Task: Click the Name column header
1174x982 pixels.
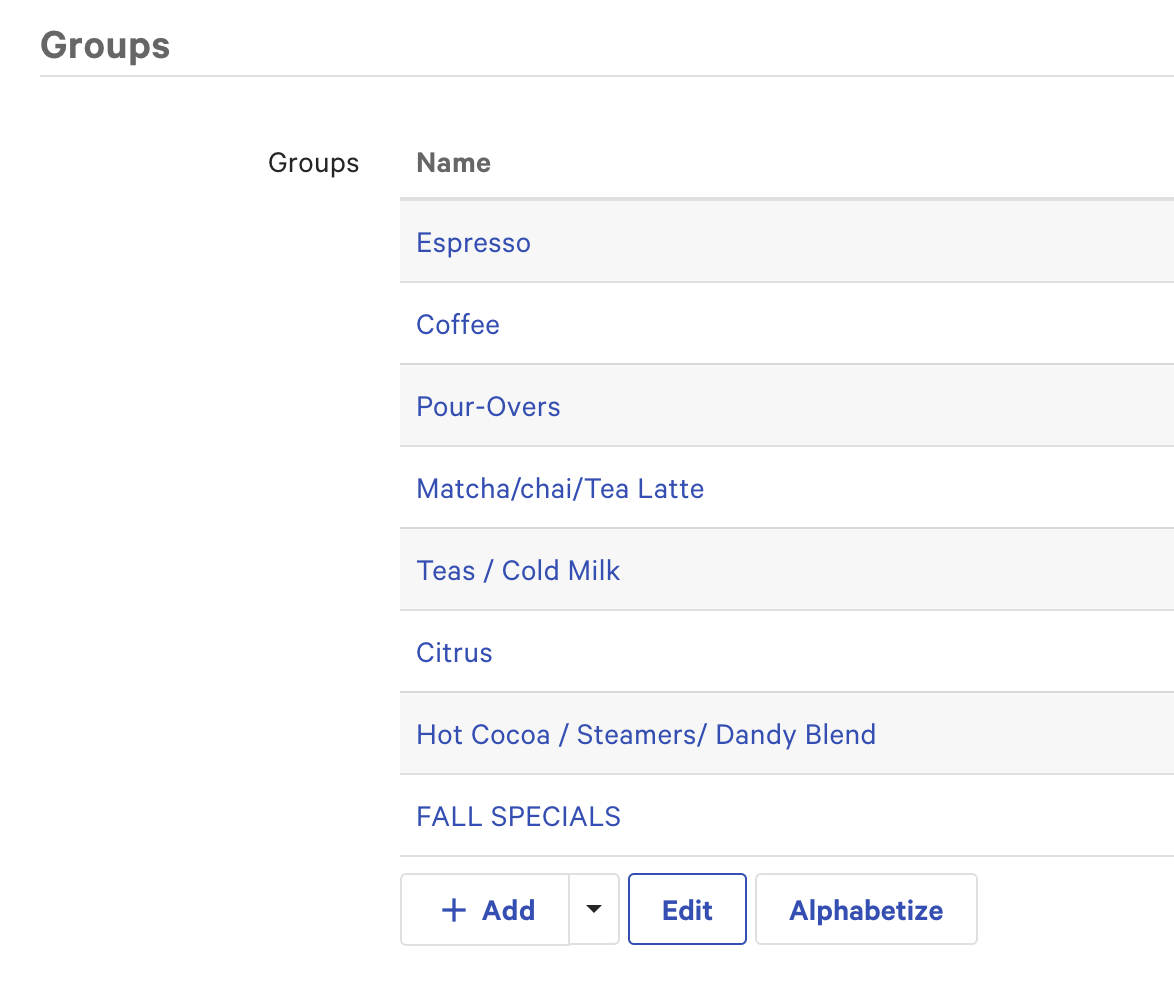Action: [x=453, y=163]
